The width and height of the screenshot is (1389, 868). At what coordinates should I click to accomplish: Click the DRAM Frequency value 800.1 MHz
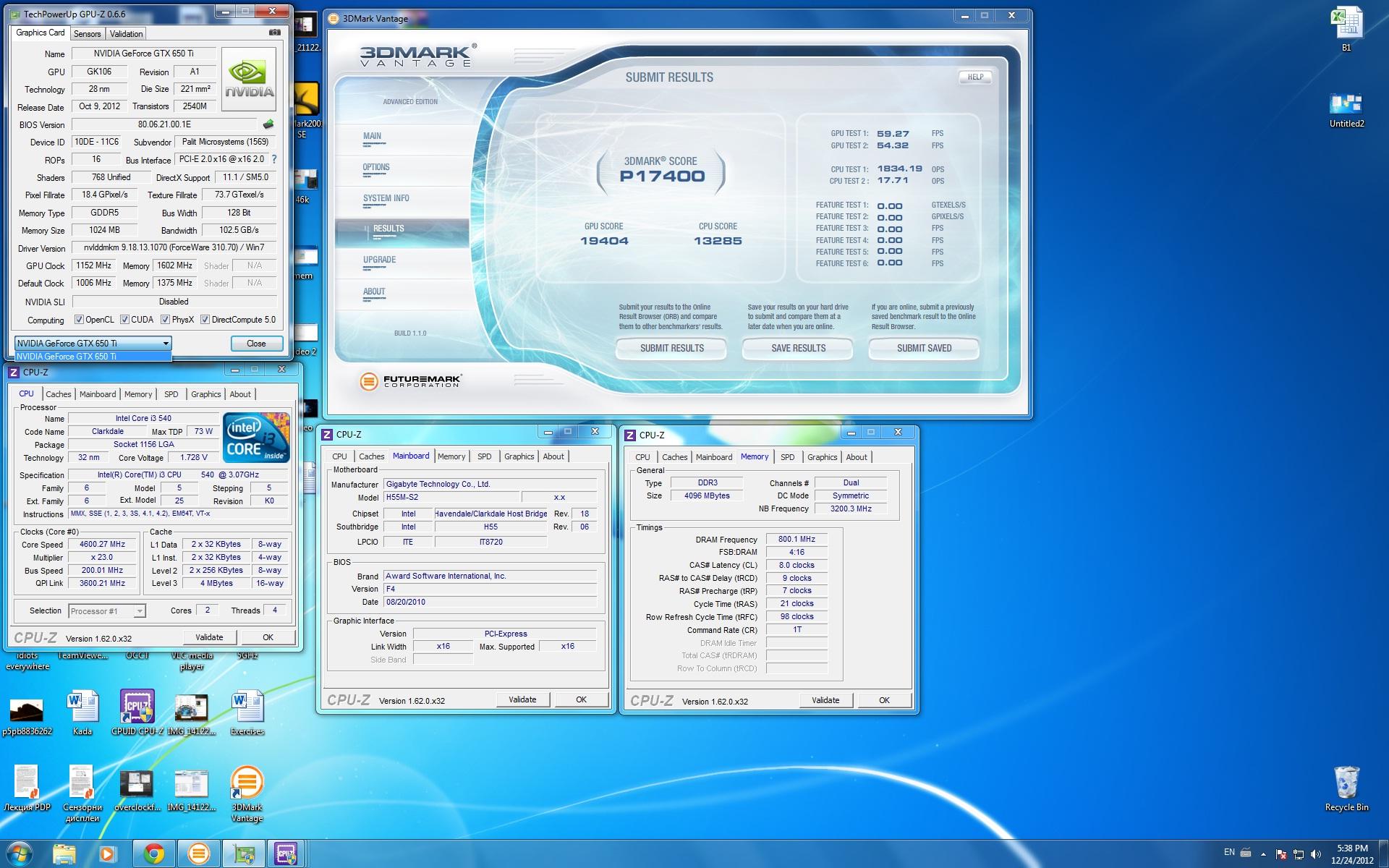coord(797,539)
